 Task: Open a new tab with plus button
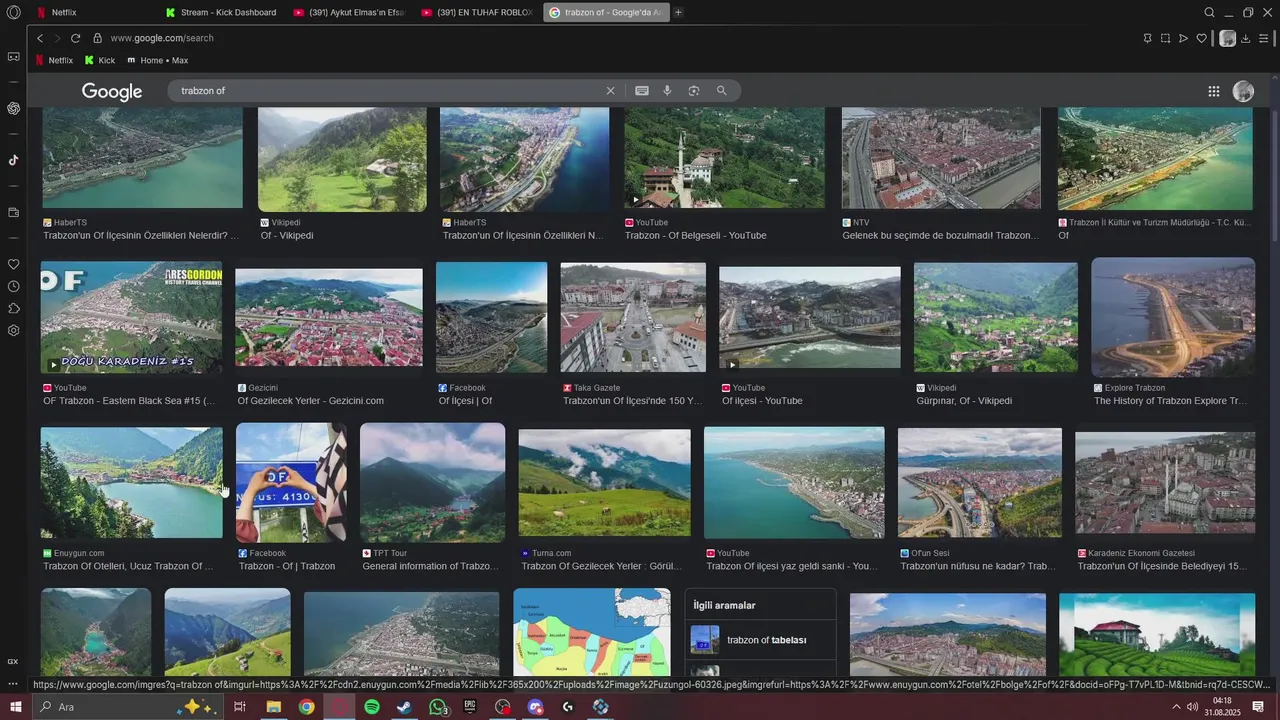coord(679,12)
